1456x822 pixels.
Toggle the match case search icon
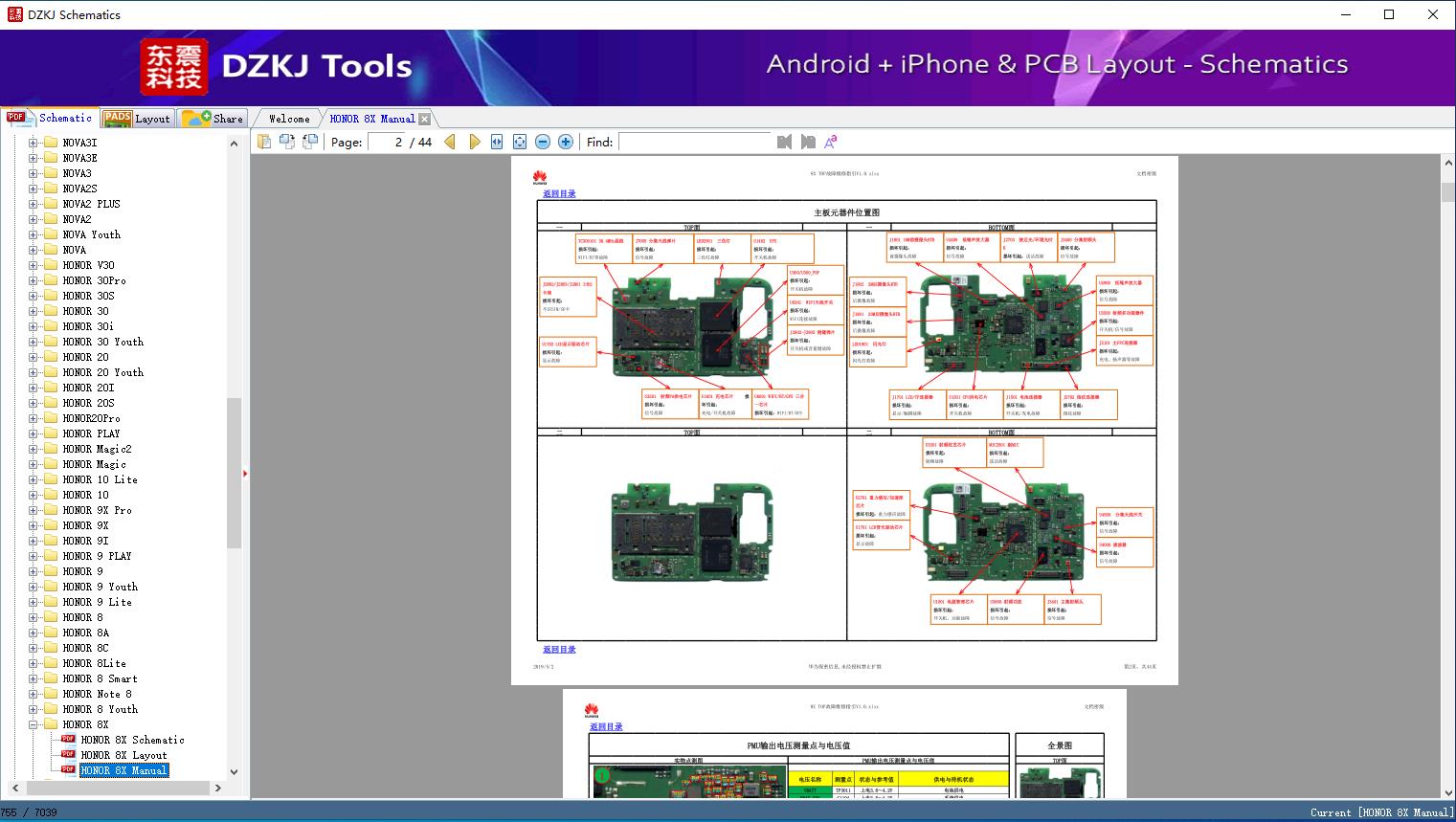(x=831, y=142)
